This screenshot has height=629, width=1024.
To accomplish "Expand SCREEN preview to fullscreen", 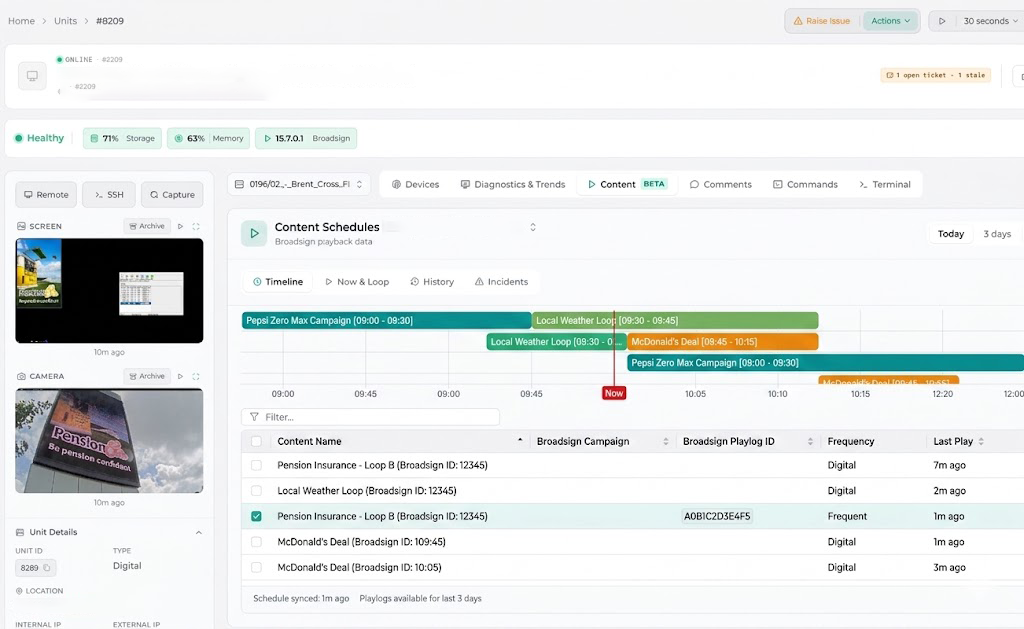I will [196, 227].
